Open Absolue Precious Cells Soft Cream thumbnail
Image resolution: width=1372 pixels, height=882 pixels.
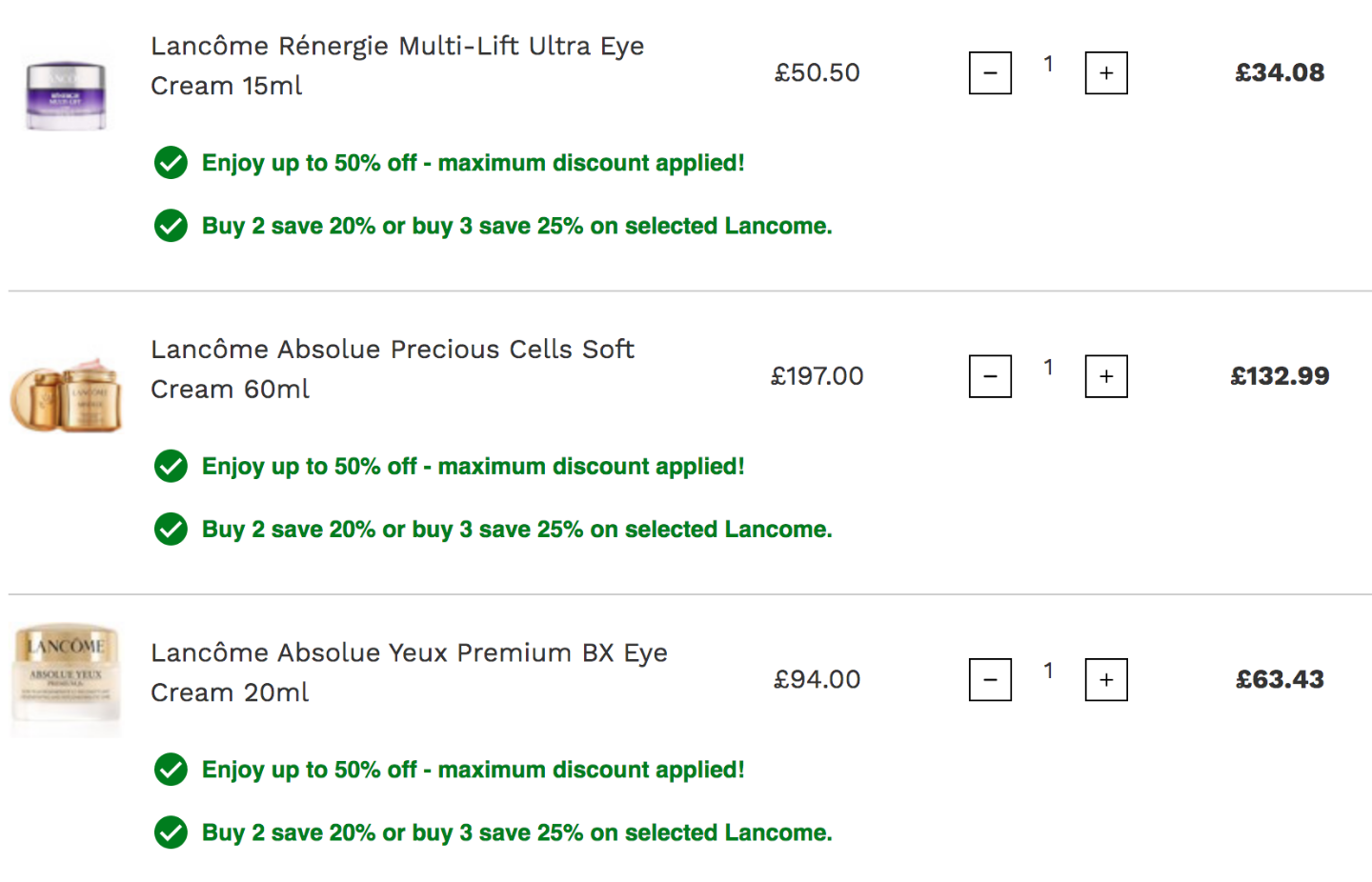click(x=66, y=395)
